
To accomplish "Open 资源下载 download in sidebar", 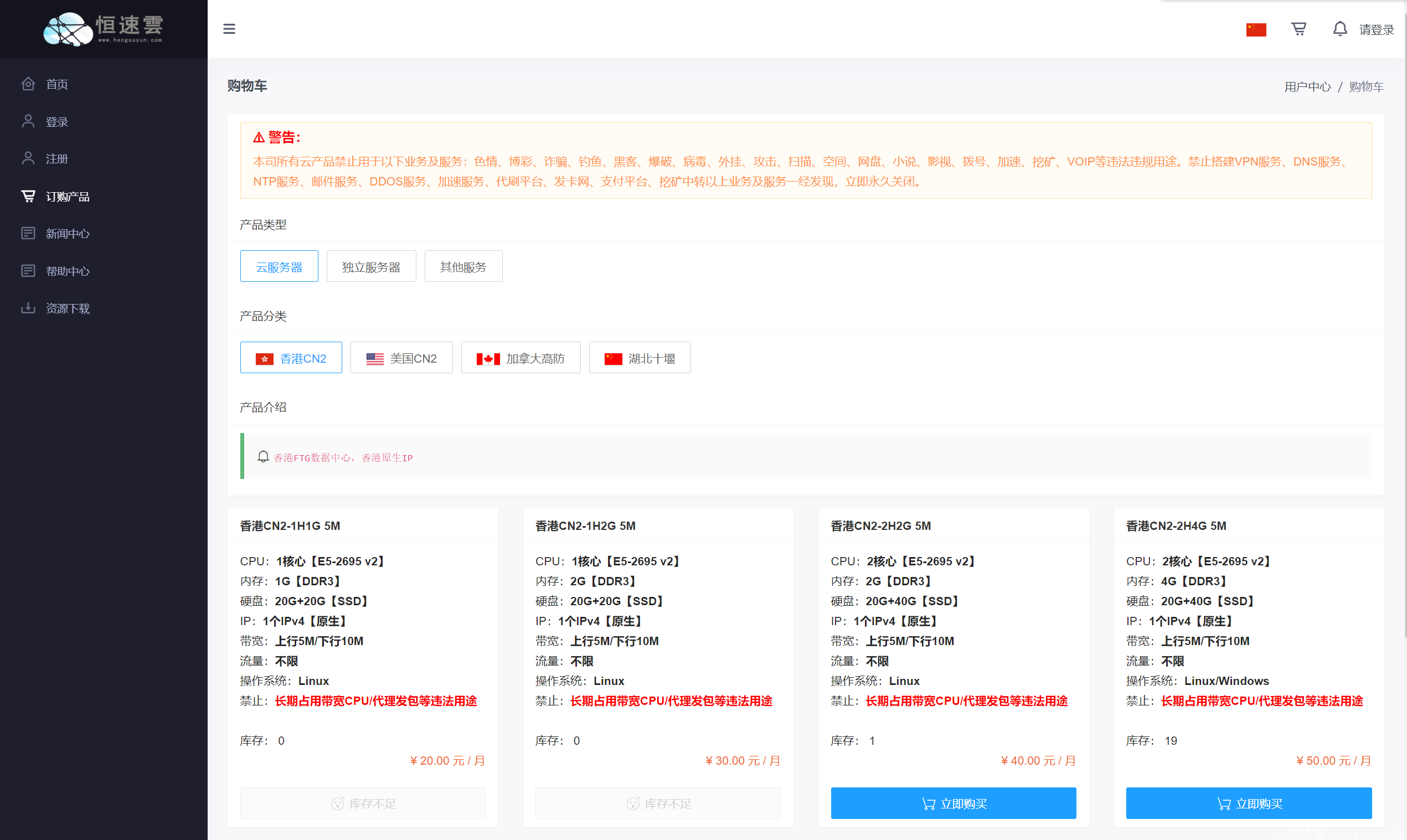I will coord(68,308).
